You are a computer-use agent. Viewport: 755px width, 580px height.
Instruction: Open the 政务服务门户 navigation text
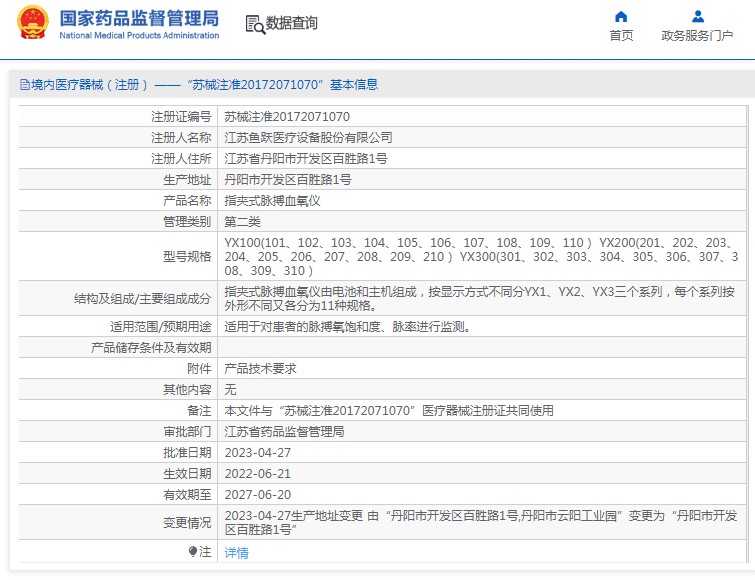(697, 36)
